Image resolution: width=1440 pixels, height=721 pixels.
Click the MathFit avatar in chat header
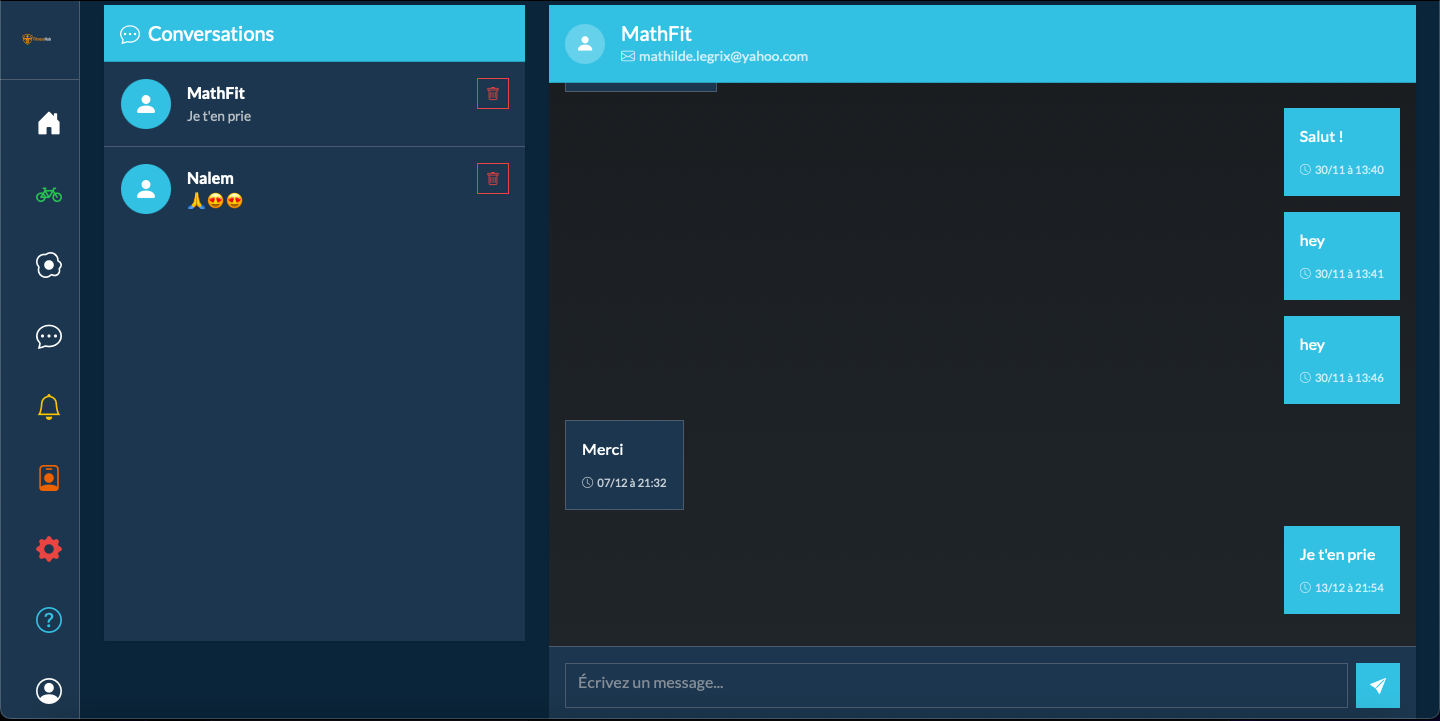(585, 44)
